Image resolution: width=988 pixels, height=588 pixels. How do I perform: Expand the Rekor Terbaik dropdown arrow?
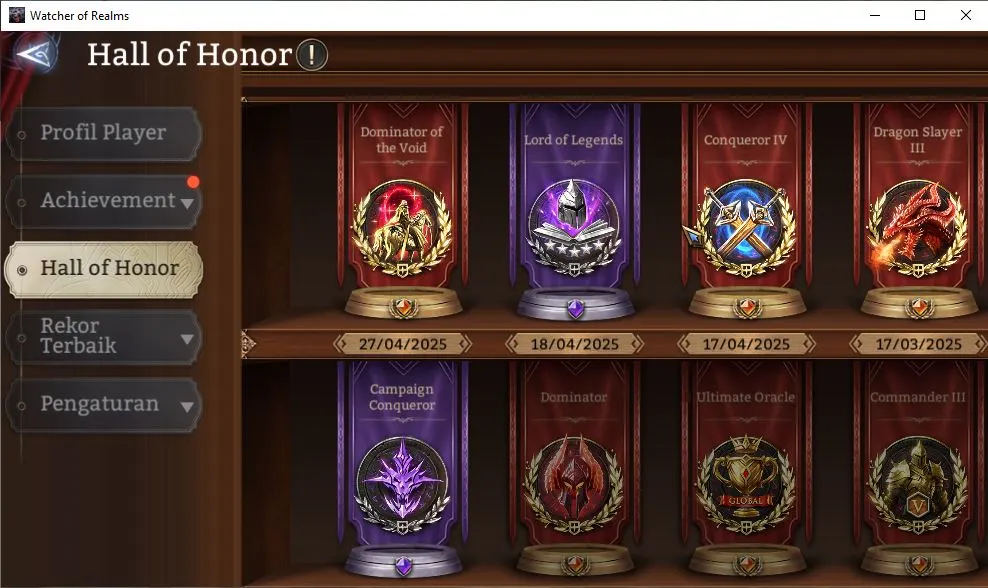coord(187,339)
